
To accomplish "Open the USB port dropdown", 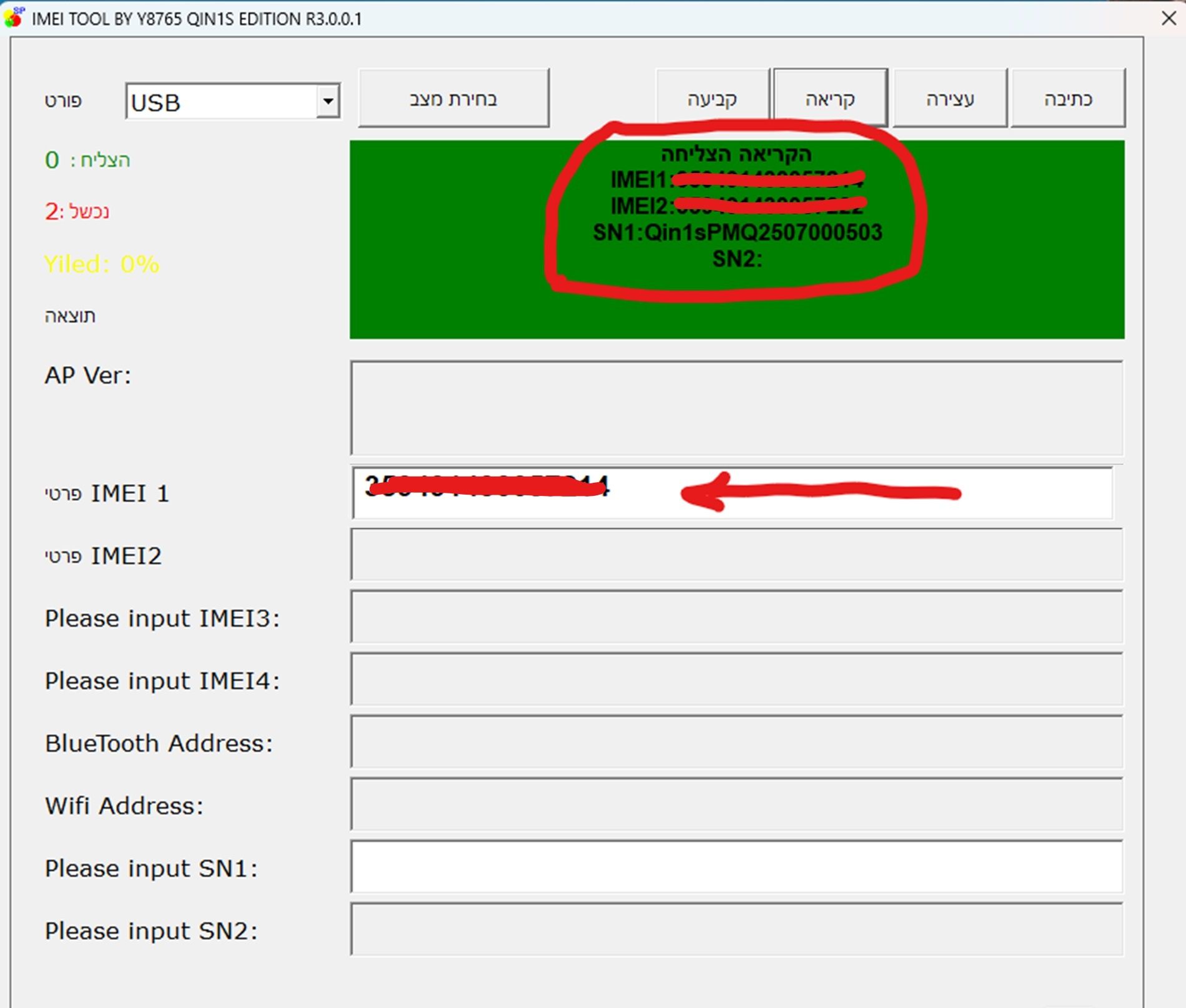I will (x=327, y=101).
